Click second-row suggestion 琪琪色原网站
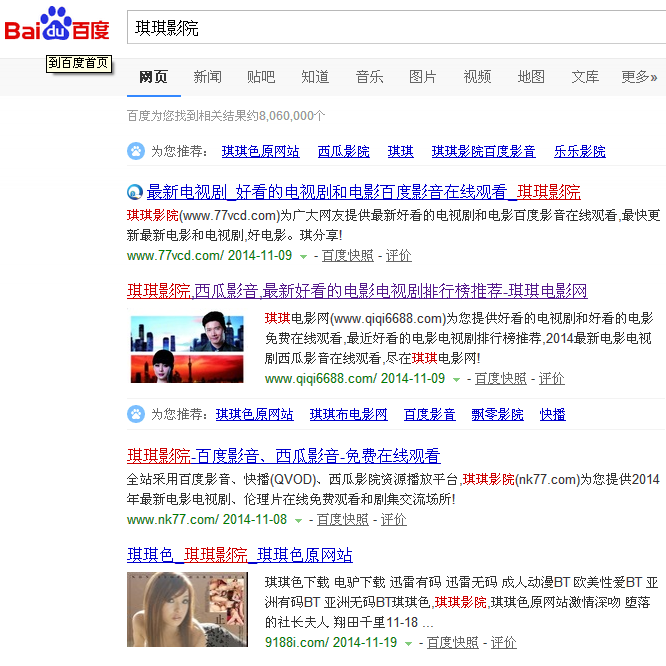 (x=255, y=414)
